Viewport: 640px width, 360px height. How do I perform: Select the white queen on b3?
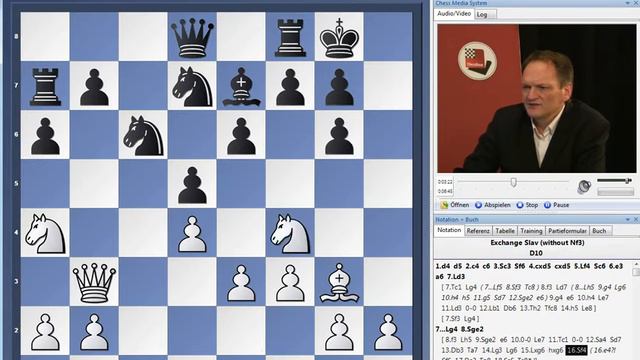tap(94, 282)
